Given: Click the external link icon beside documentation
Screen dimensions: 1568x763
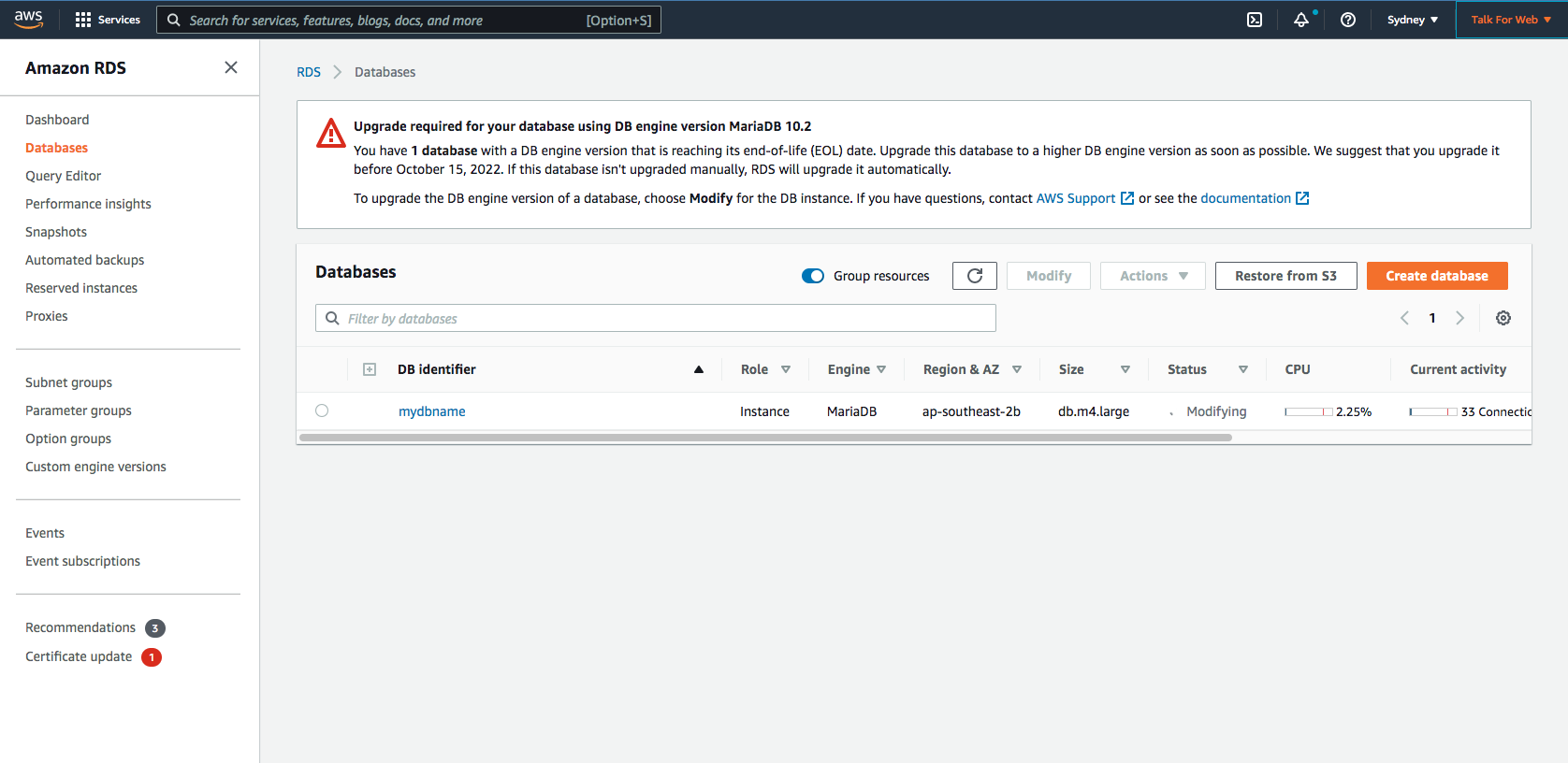Looking at the screenshot, I should [x=1302, y=198].
